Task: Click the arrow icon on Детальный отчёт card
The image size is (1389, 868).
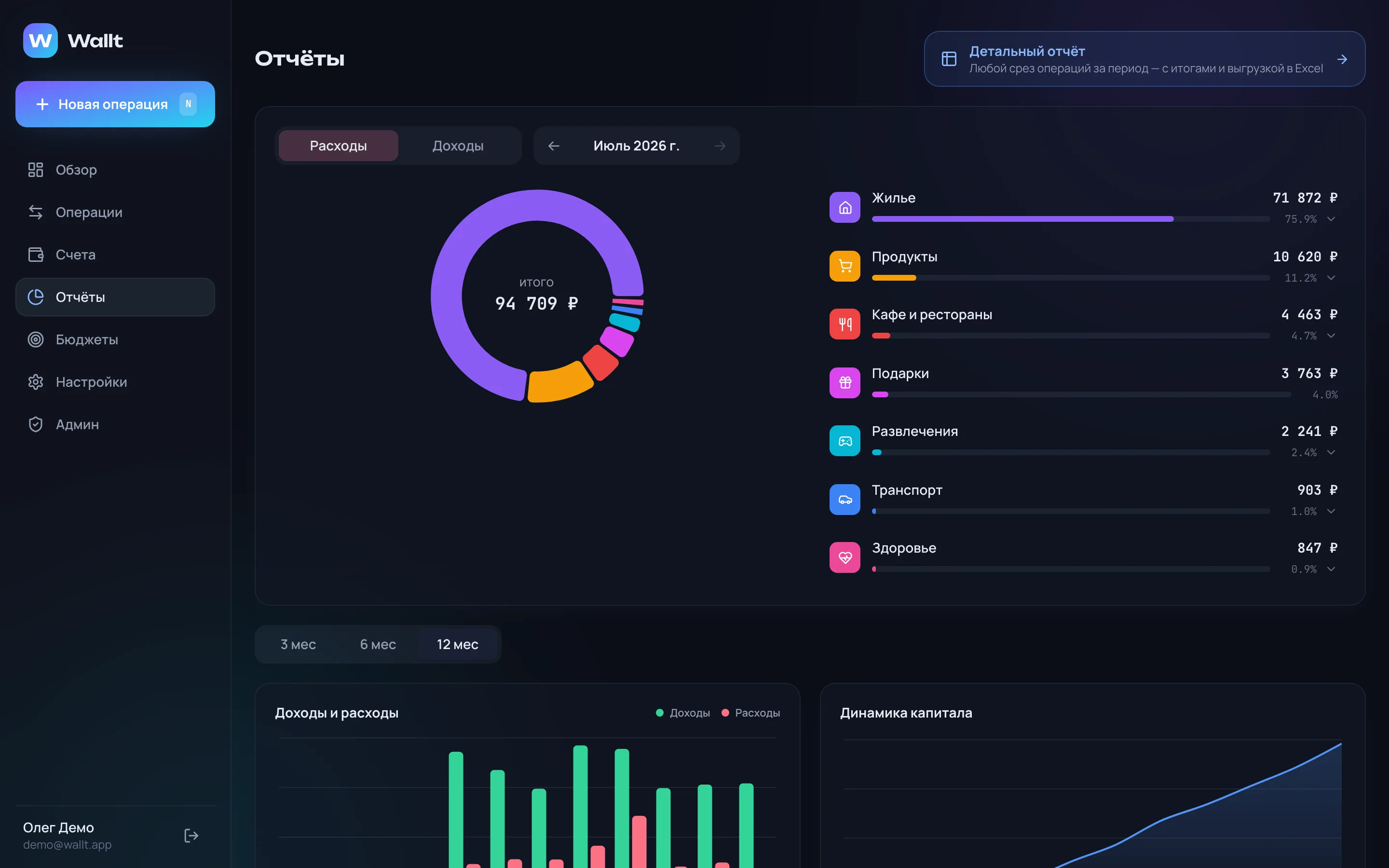Action: [x=1342, y=59]
